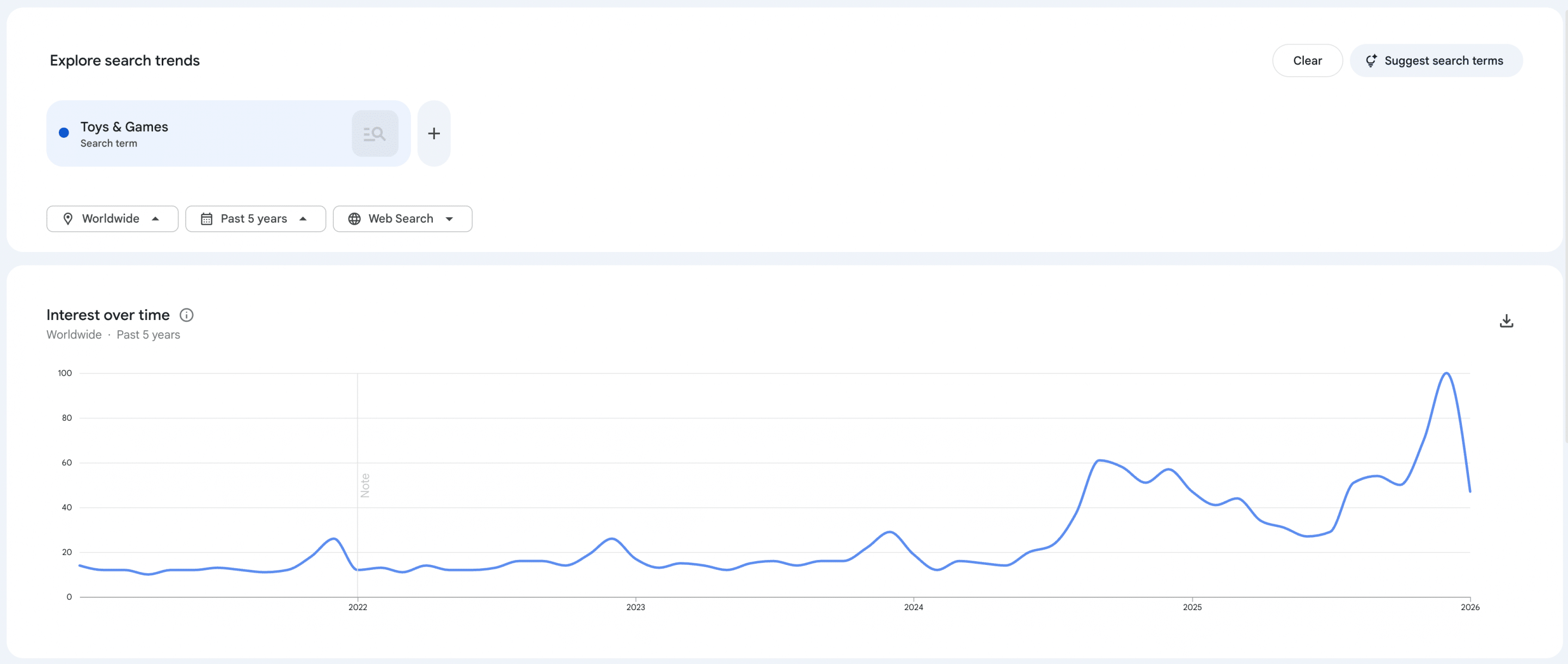1568x664 pixels.
Task: Add a comparison term with plus button
Action: (x=433, y=134)
